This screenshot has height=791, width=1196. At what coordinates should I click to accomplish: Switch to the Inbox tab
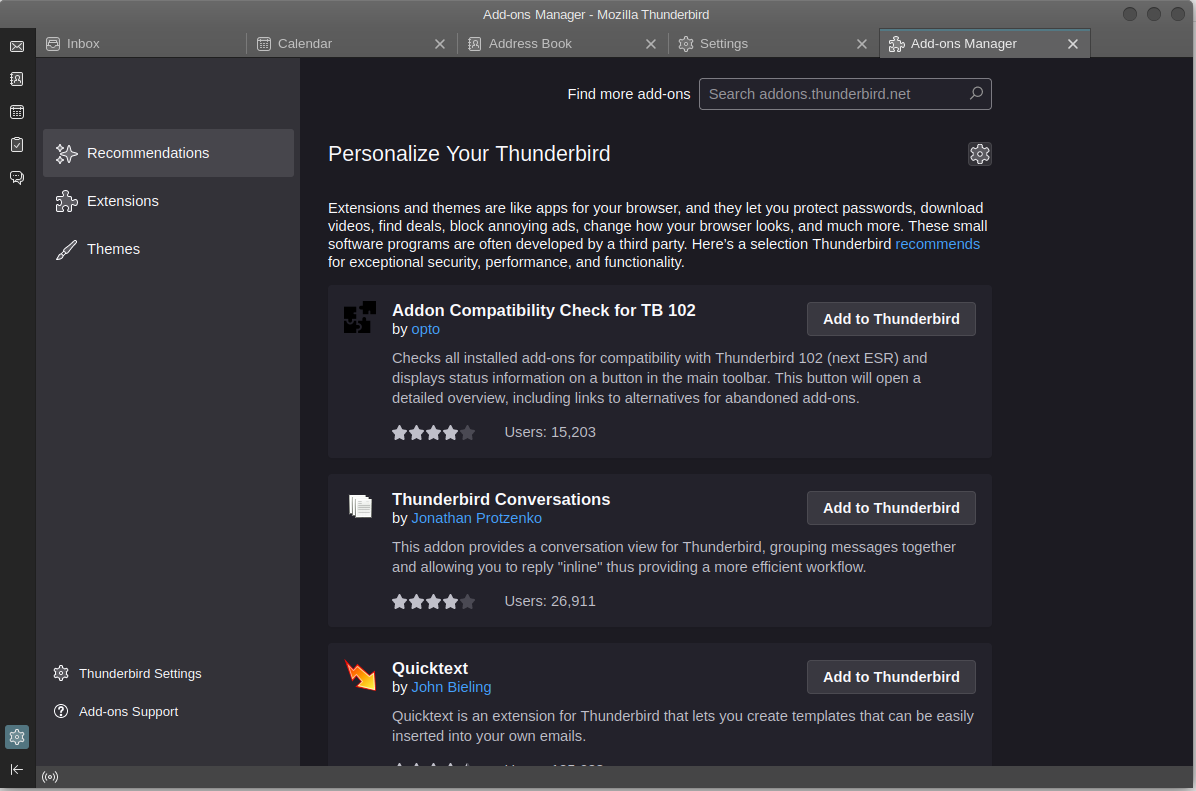[x=141, y=44]
